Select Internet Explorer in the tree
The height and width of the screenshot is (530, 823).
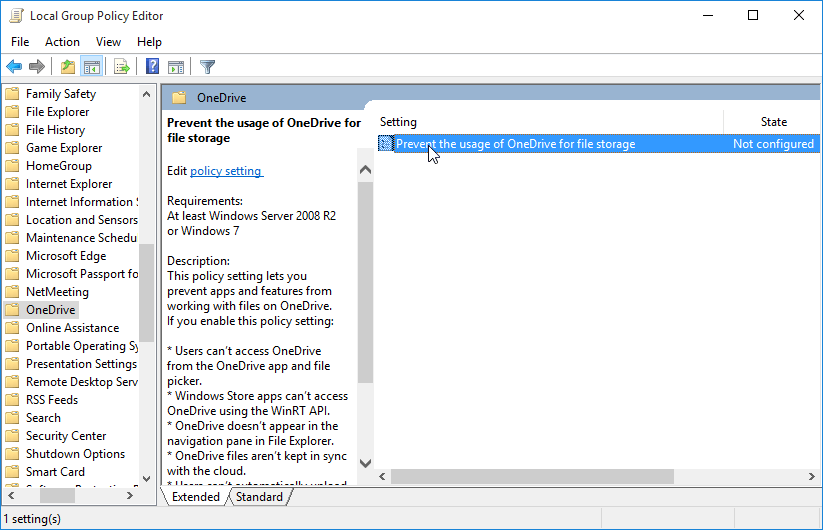click(69, 184)
